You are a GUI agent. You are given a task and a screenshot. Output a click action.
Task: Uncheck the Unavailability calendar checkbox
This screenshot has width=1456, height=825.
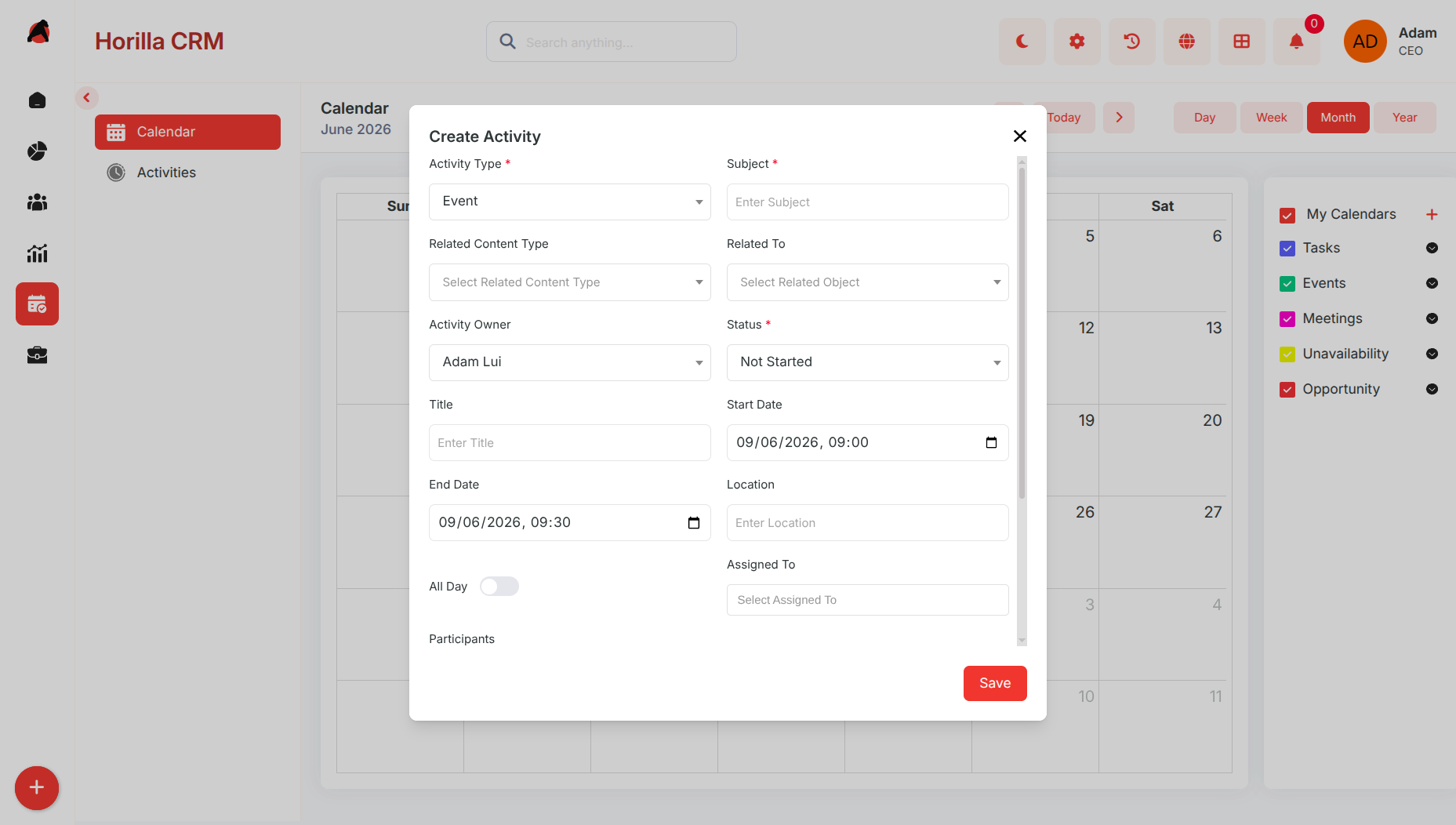tap(1287, 354)
